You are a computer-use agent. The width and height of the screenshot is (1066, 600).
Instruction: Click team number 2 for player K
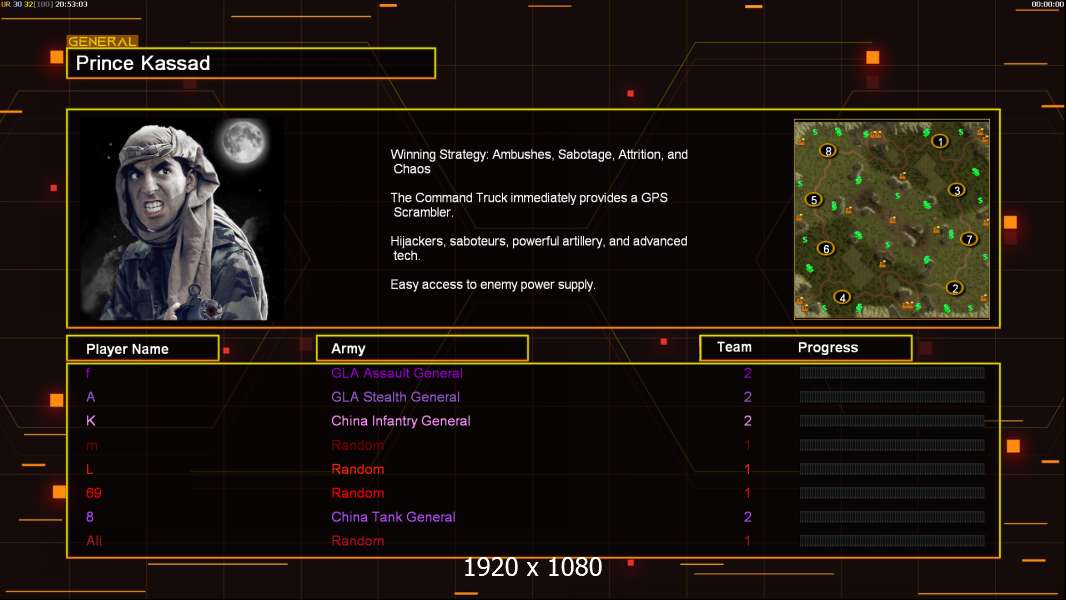[748, 421]
